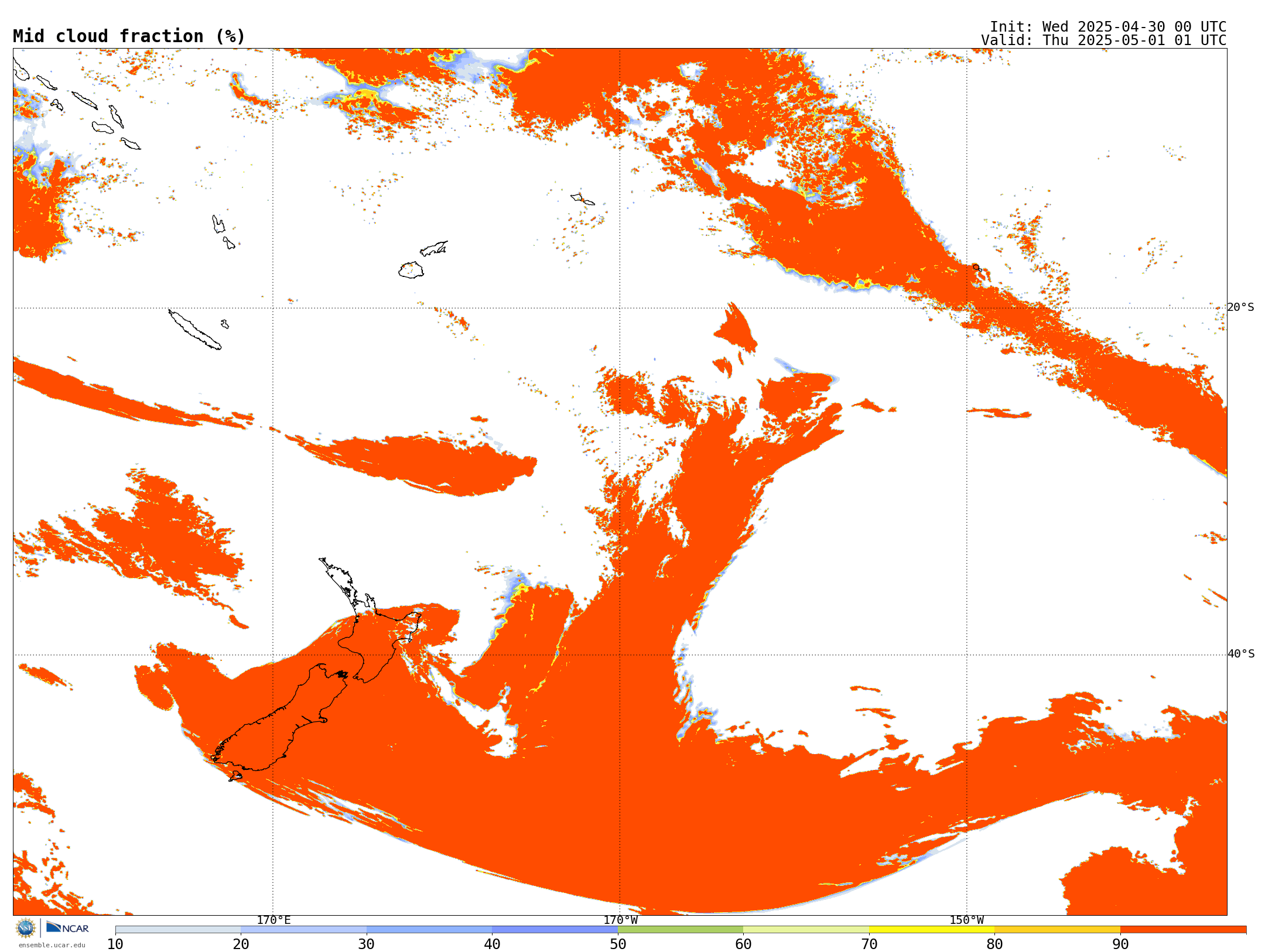Pick the 50–60 green colorbar segment
This screenshot has width=1265, height=952.
coord(681,930)
